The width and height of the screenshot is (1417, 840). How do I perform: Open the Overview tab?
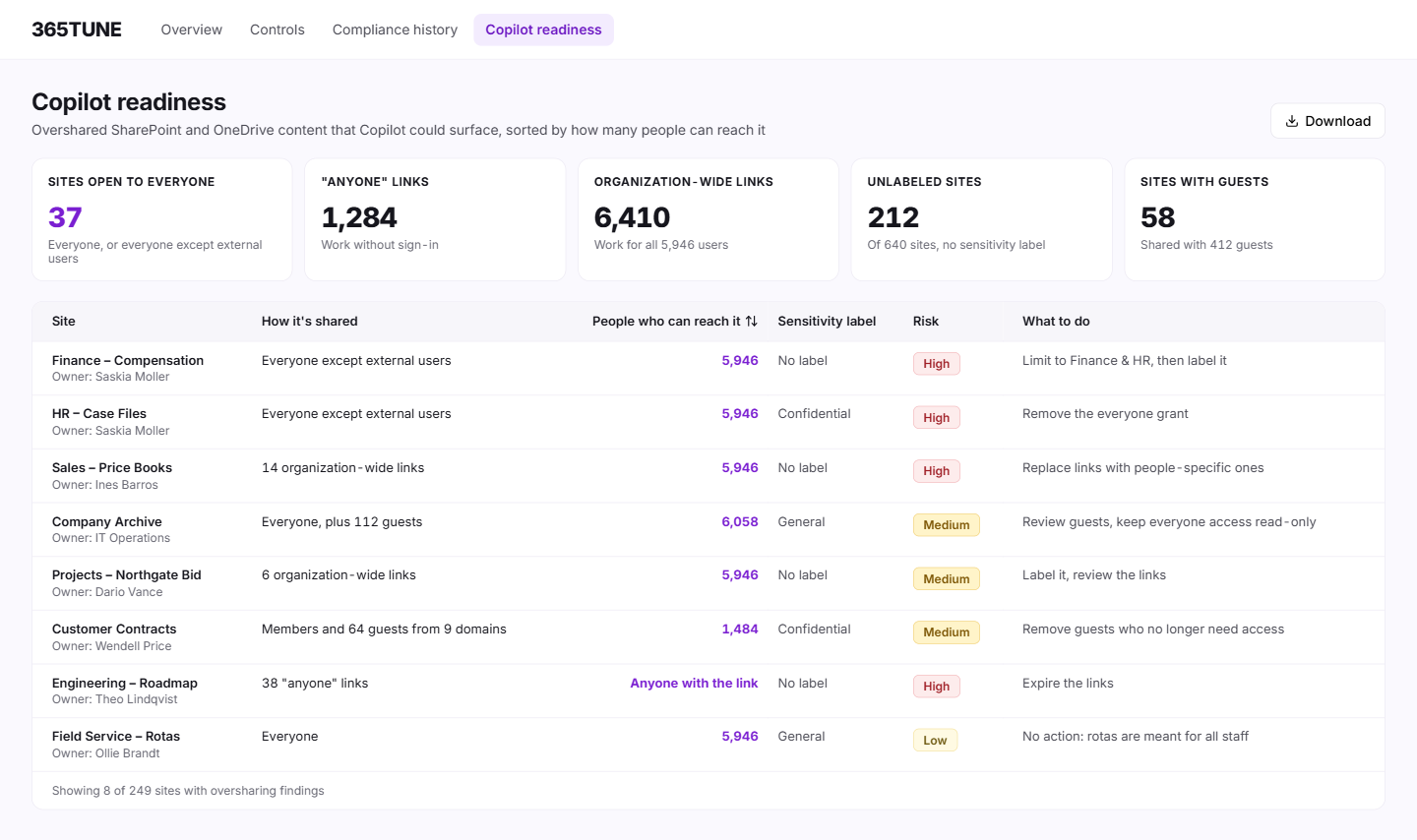pos(192,30)
